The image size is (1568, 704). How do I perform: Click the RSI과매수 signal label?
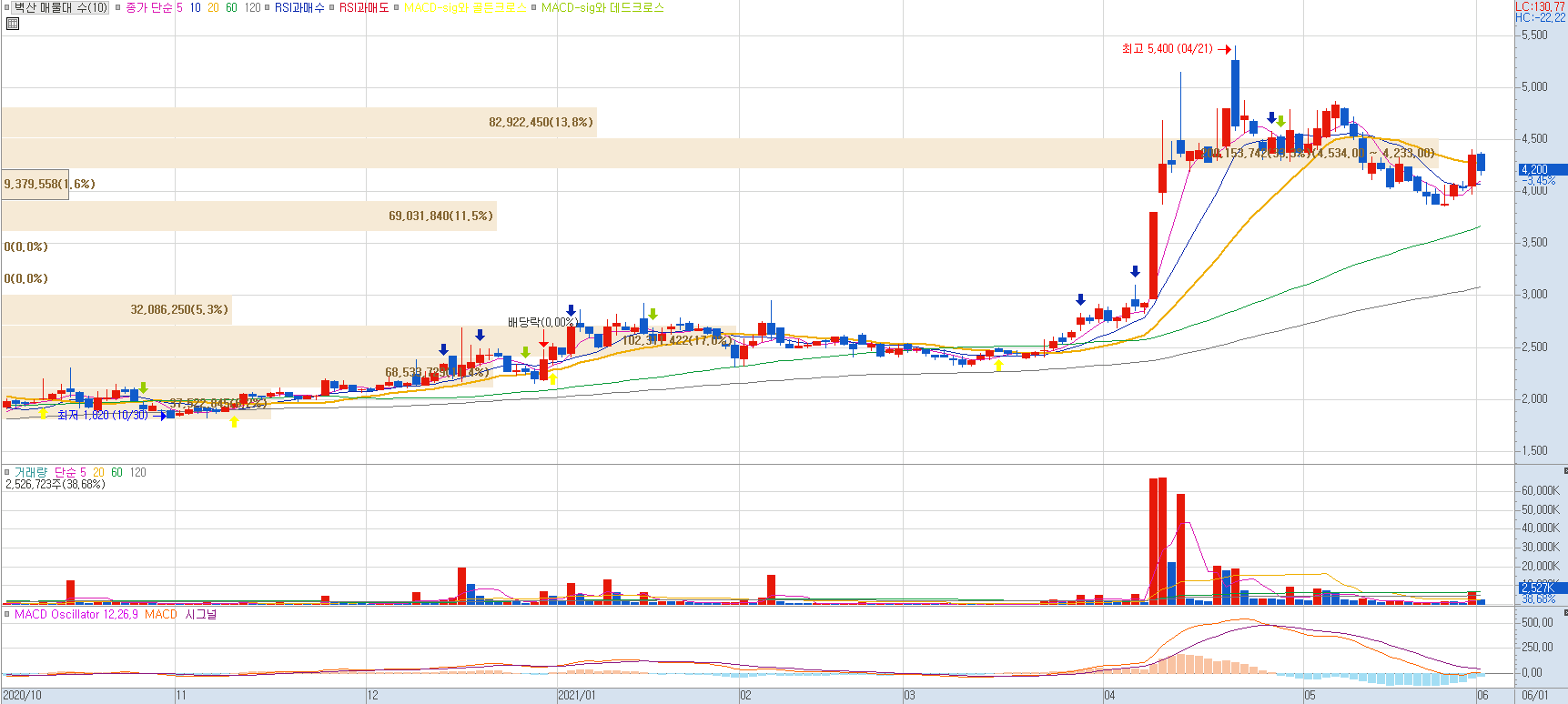tap(299, 7)
